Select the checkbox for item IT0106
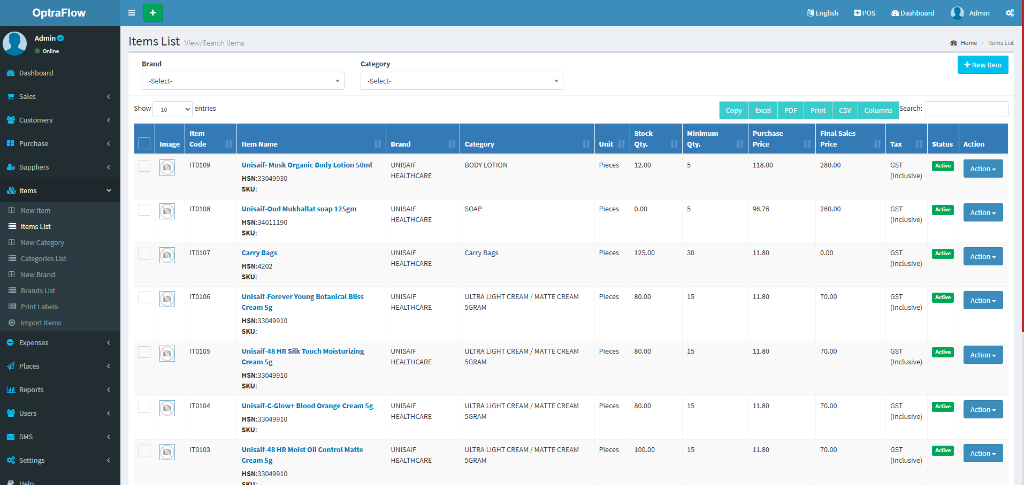 pos(144,297)
